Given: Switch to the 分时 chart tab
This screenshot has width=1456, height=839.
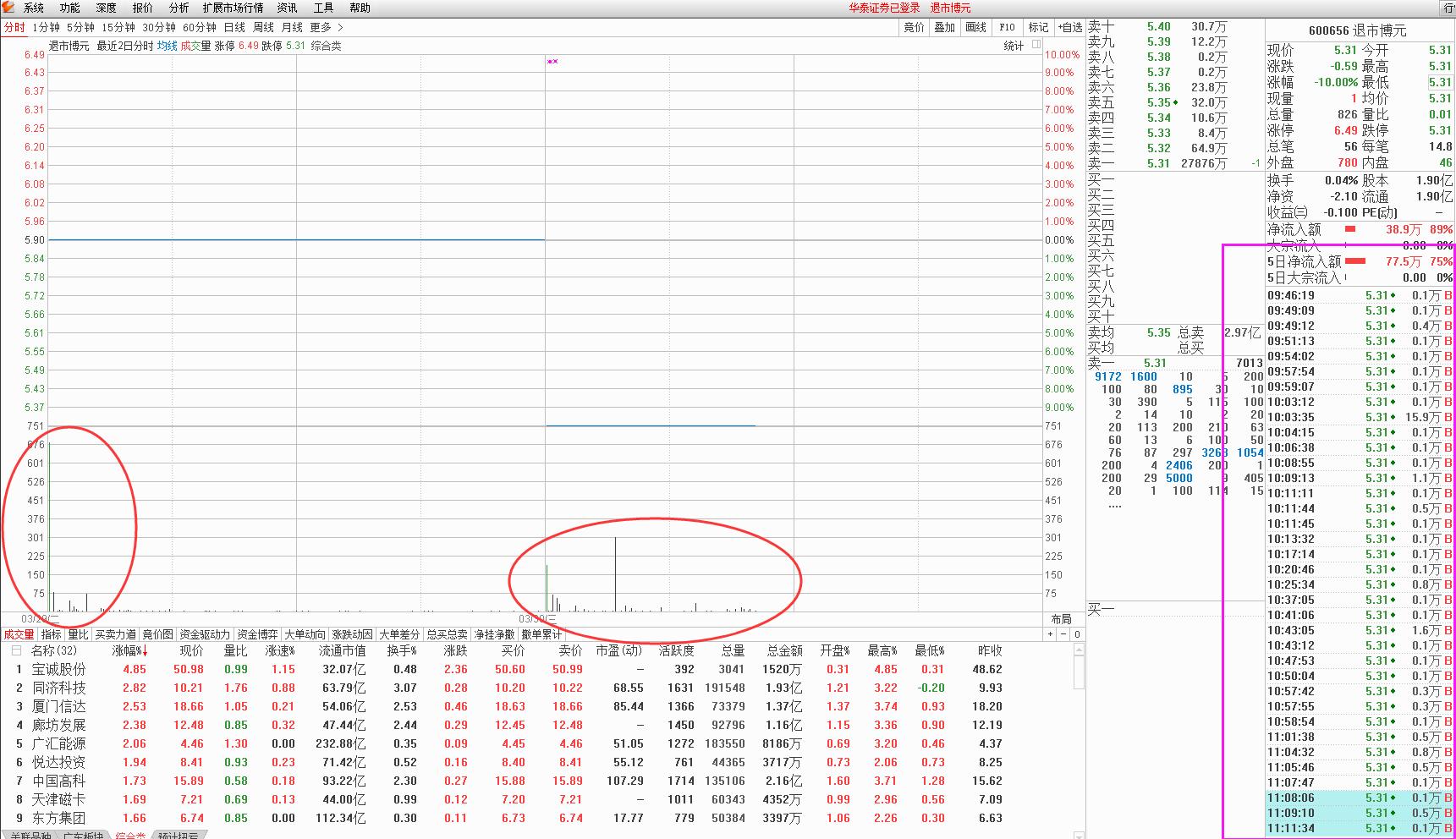Looking at the screenshot, I should [x=14, y=28].
